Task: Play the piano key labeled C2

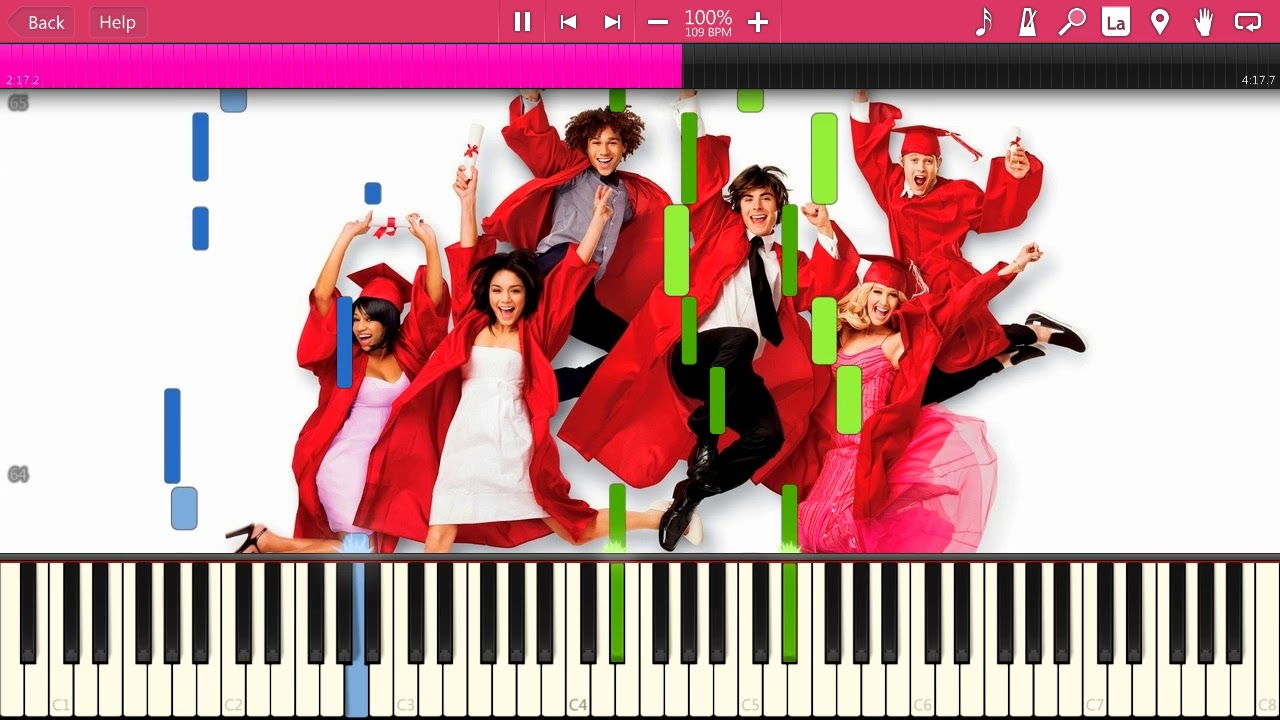Action: pyautogui.click(x=233, y=690)
